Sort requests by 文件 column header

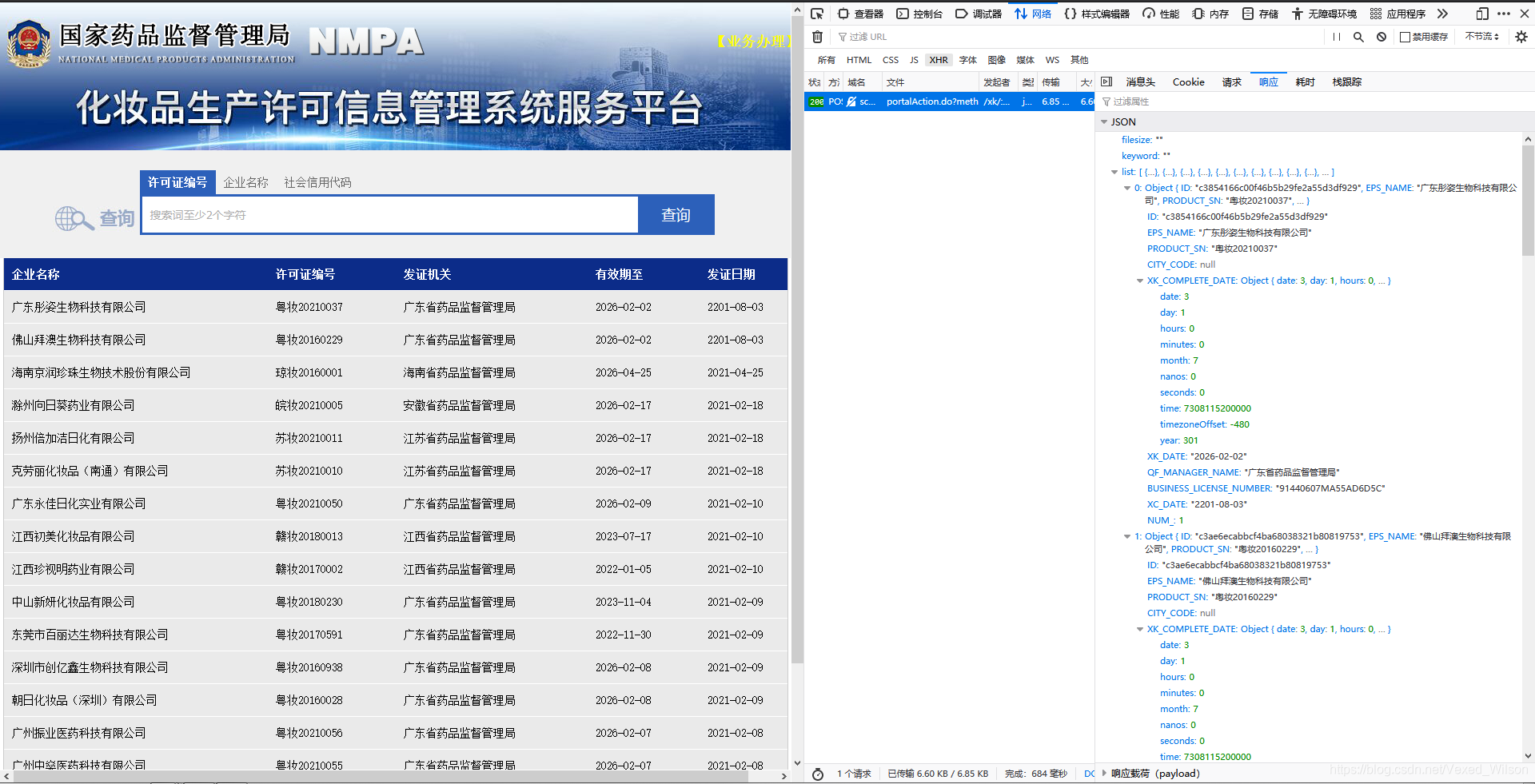click(x=931, y=82)
